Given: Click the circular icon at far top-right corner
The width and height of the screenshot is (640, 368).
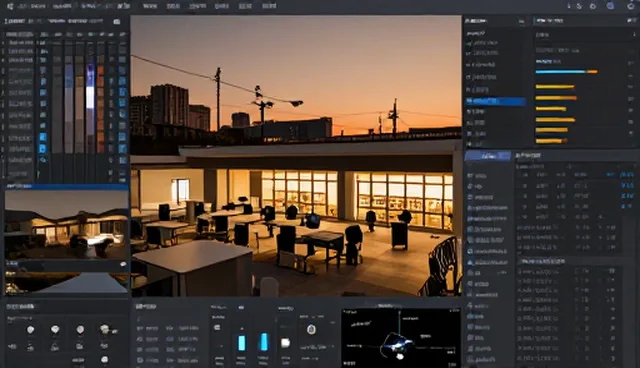Looking at the screenshot, I should (x=631, y=6).
